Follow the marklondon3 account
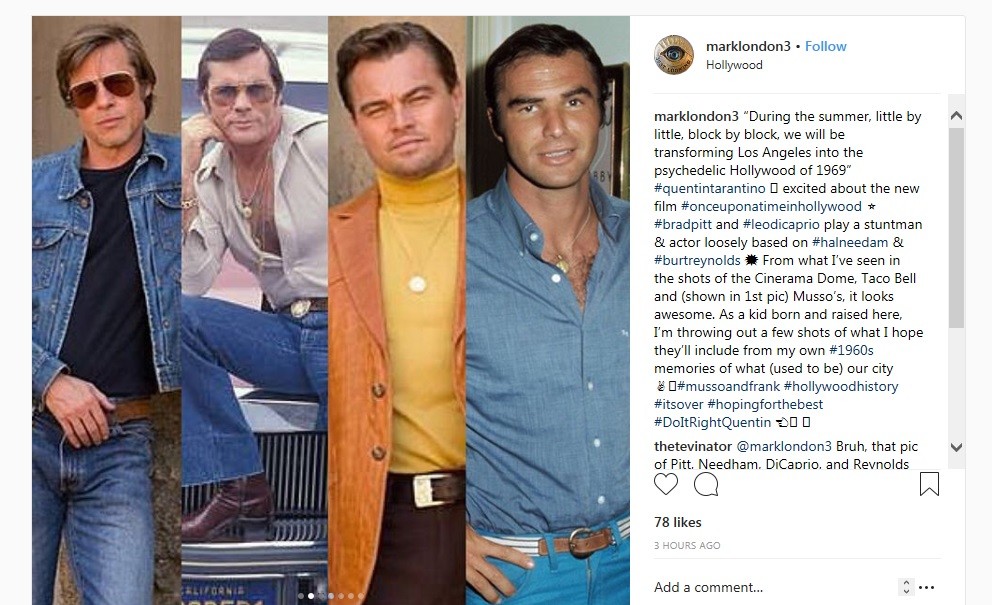This screenshot has width=992, height=605. pyautogui.click(x=826, y=46)
